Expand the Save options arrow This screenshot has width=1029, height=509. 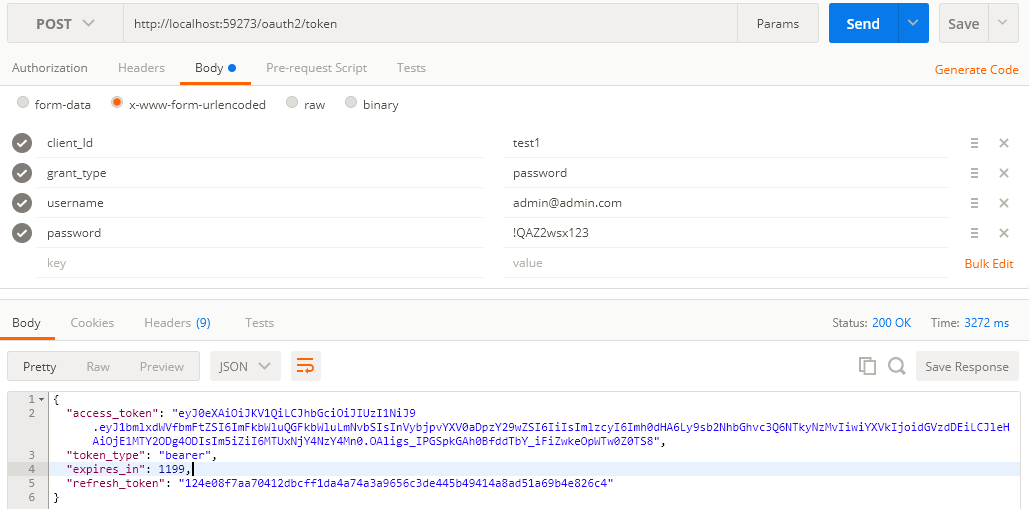pyautogui.click(x=1002, y=24)
